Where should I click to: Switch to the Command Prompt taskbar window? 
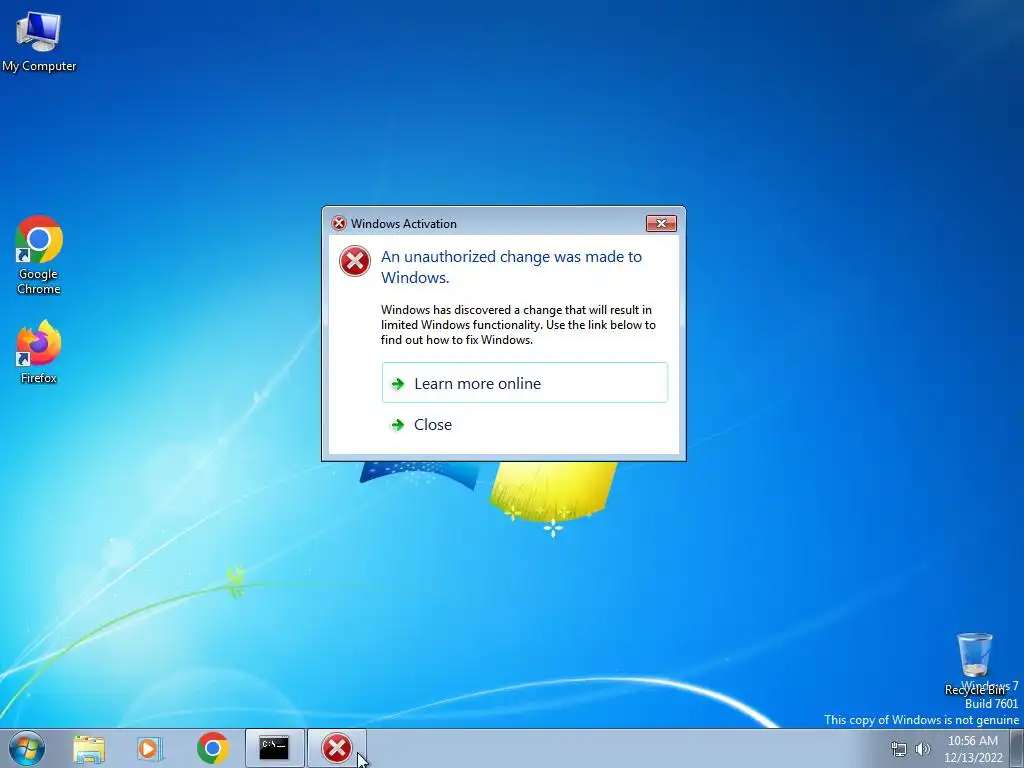click(x=274, y=748)
